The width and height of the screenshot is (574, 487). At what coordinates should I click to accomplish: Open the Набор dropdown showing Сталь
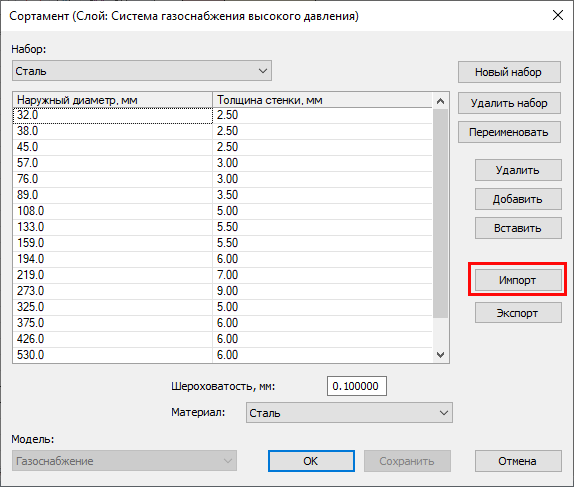click(x=142, y=71)
